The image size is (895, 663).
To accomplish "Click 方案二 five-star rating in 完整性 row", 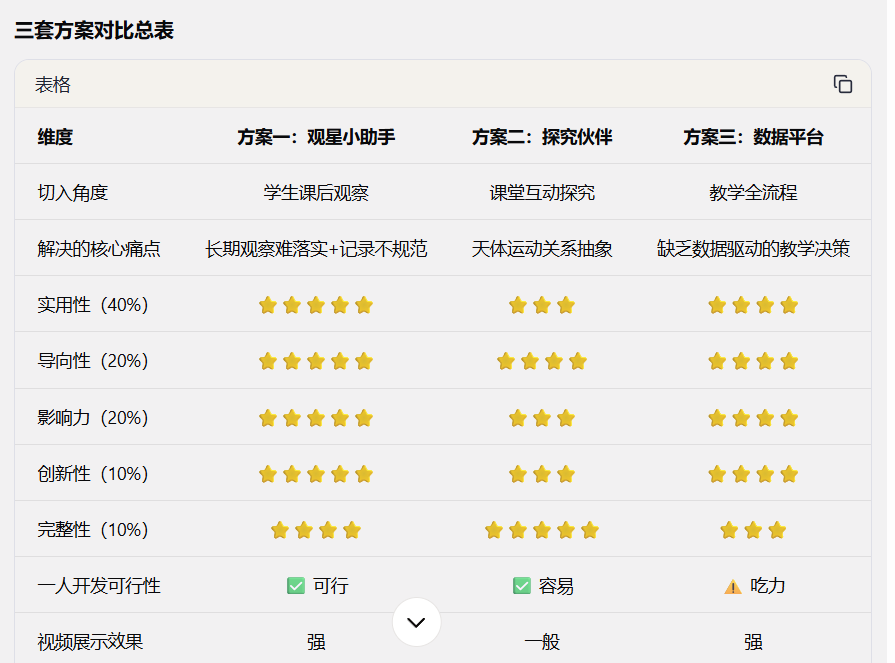I will 542,531.
